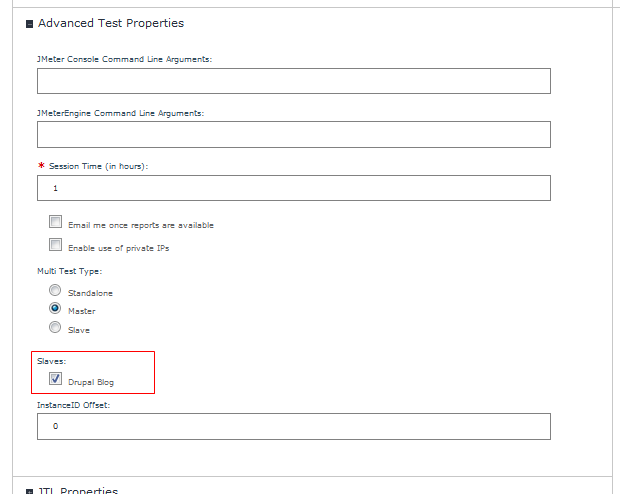Viewport: 620px width, 494px height.
Task: Click the Standalone option label
Action: (x=90, y=293)
